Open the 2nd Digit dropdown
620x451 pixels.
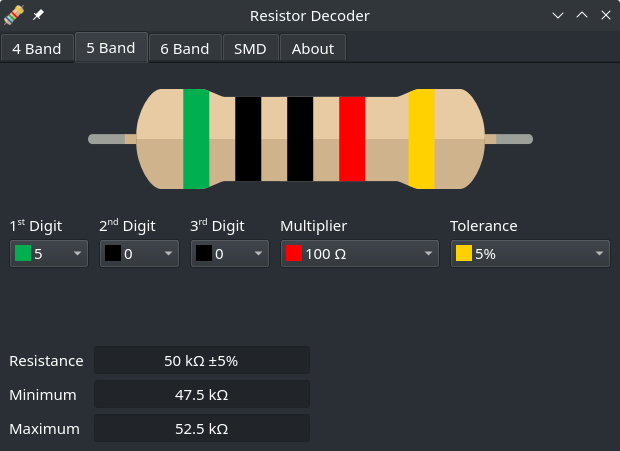[139, 254]
